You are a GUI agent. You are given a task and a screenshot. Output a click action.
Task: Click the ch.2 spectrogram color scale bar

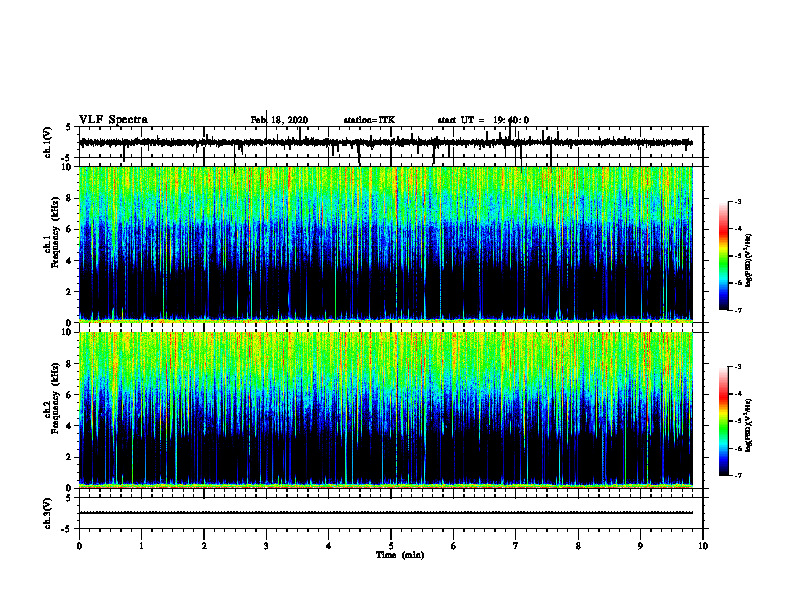point(724,421)
